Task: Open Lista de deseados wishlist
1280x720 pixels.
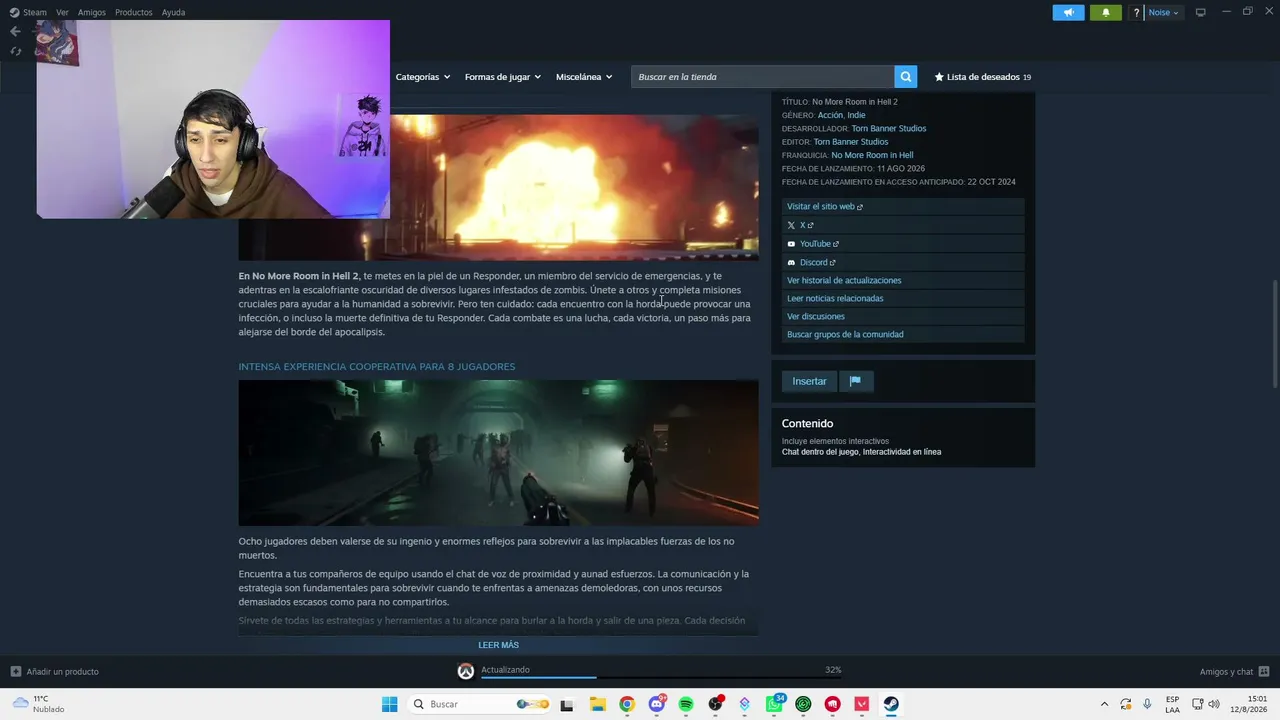Action: pos(982,77)
